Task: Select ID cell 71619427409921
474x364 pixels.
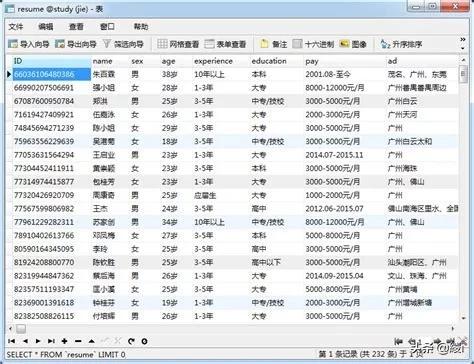Action: (x=52, y=115)
